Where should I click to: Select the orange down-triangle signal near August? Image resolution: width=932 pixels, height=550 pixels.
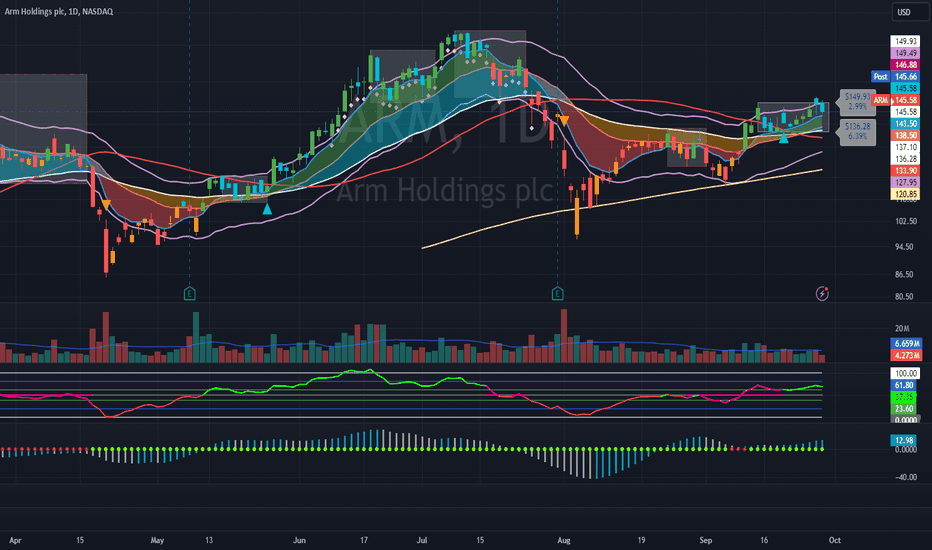pyautogui.click(x=563, y=121)
